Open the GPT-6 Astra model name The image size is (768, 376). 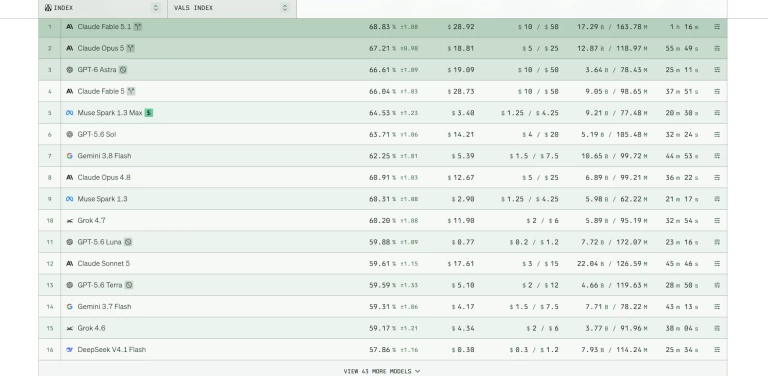[97, 70]
